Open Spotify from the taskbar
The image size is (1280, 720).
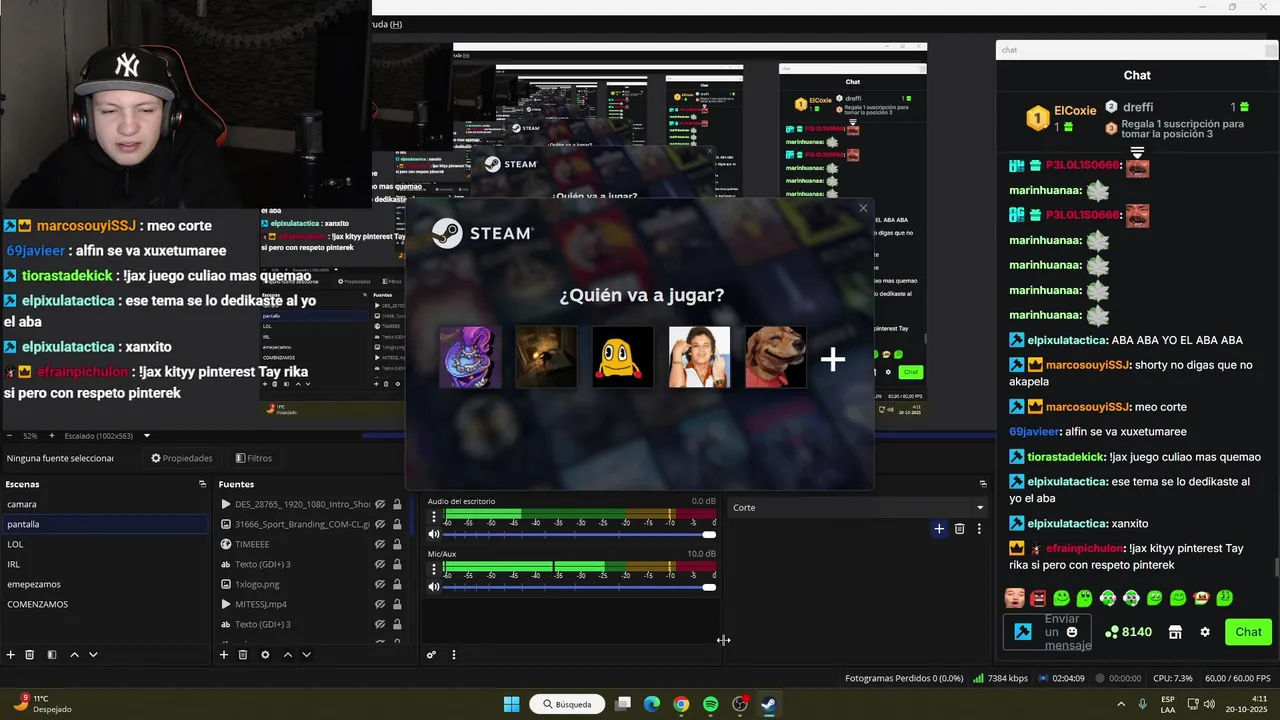[710, 704]
